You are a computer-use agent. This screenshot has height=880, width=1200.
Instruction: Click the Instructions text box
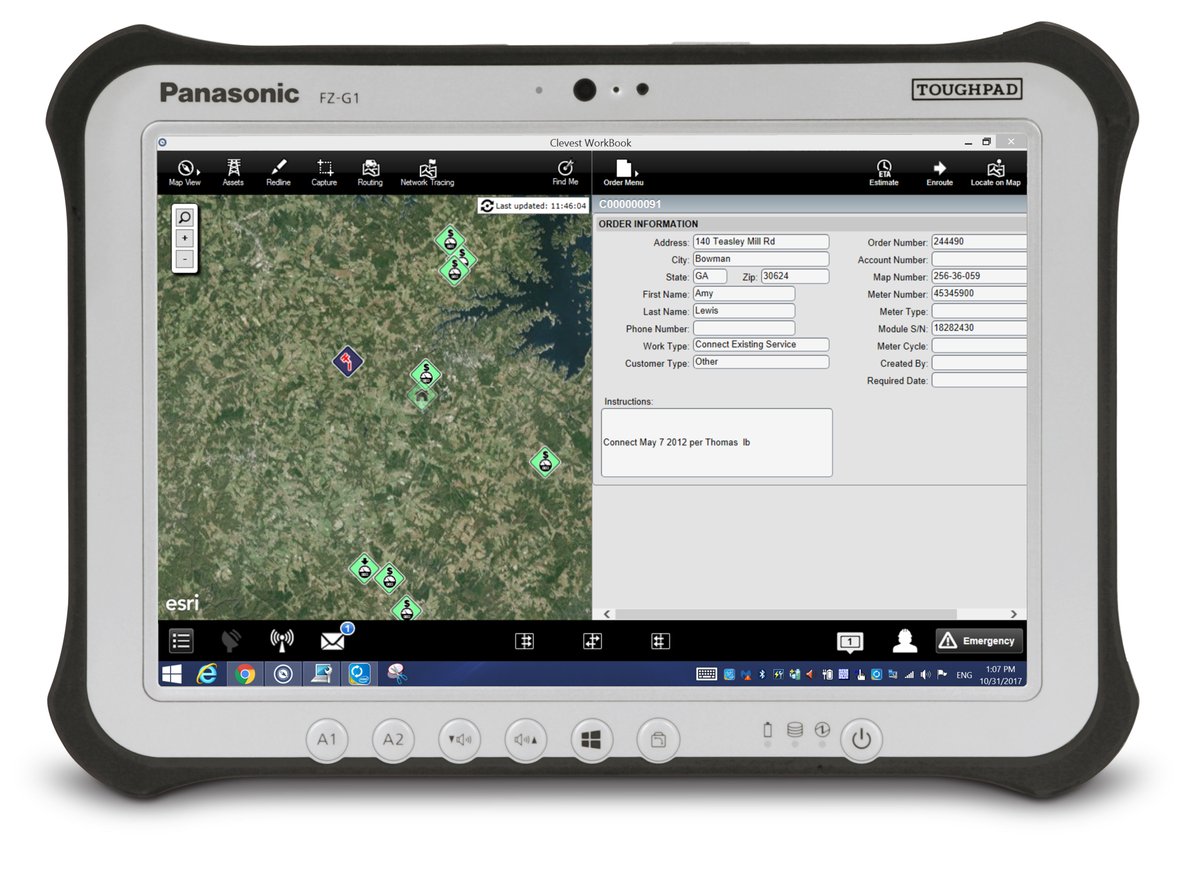point(716,442)
